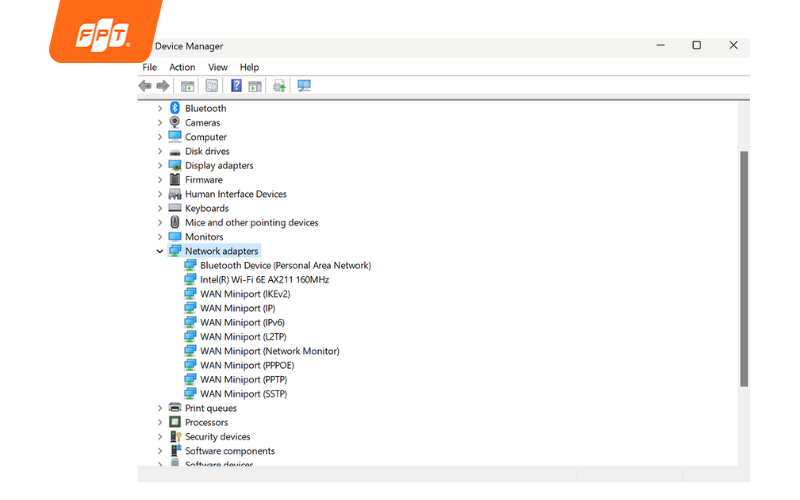Click the Show/Hide Console Tree icon

point(187,86)
